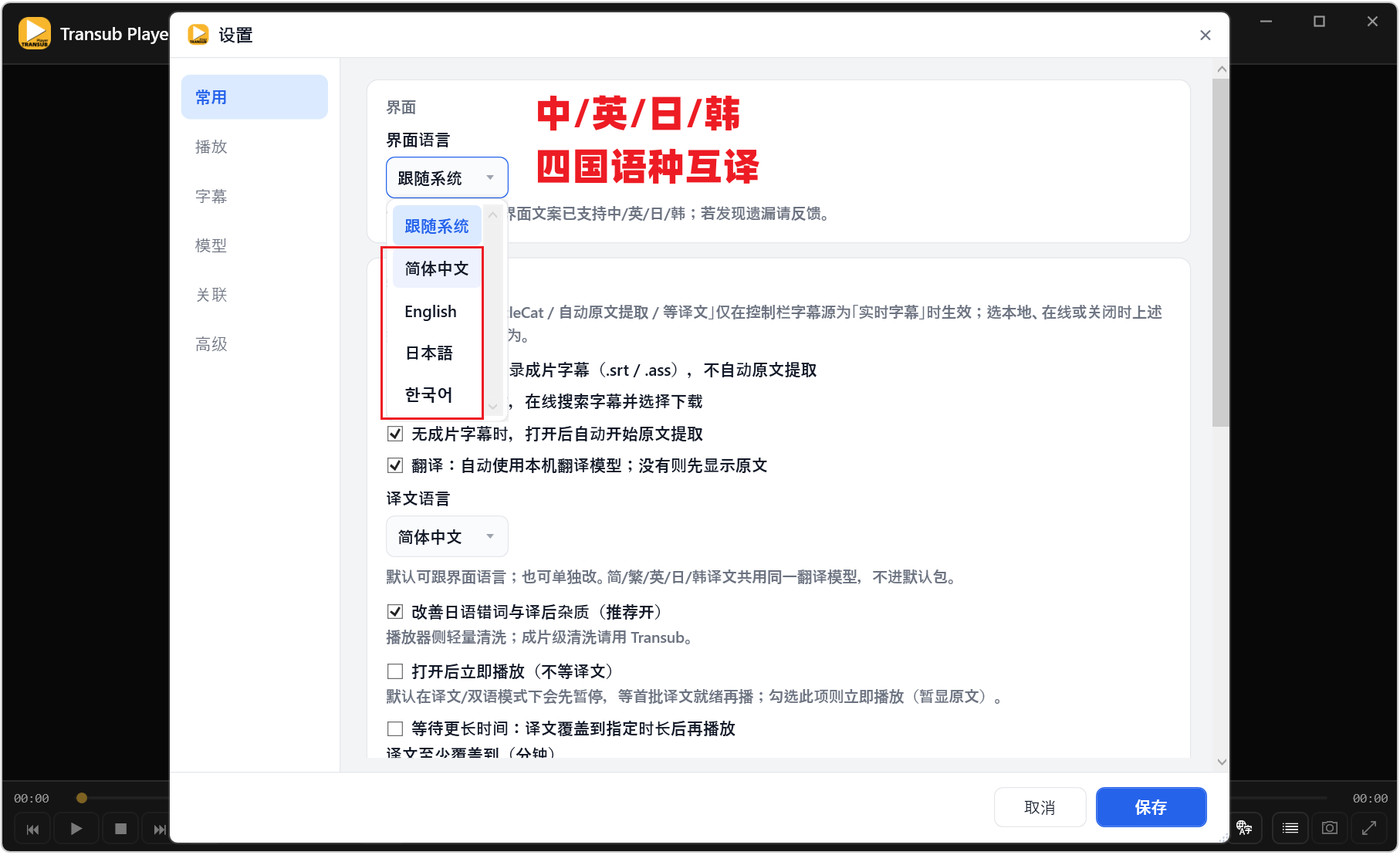Open the 字幕 settings tab
The width and height of the screenshot is (1400, 855).
coord(255,196)
